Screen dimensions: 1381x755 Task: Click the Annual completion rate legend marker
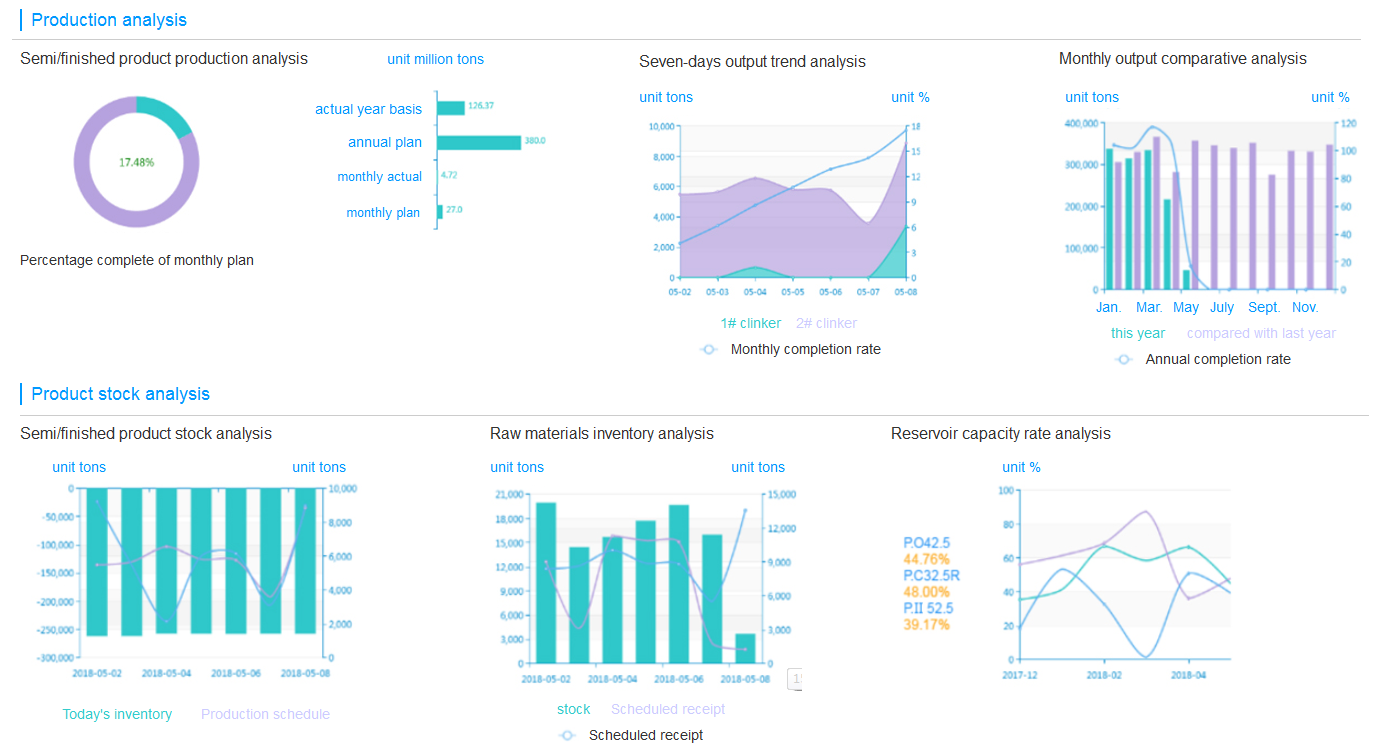(x=1124, y=359)
